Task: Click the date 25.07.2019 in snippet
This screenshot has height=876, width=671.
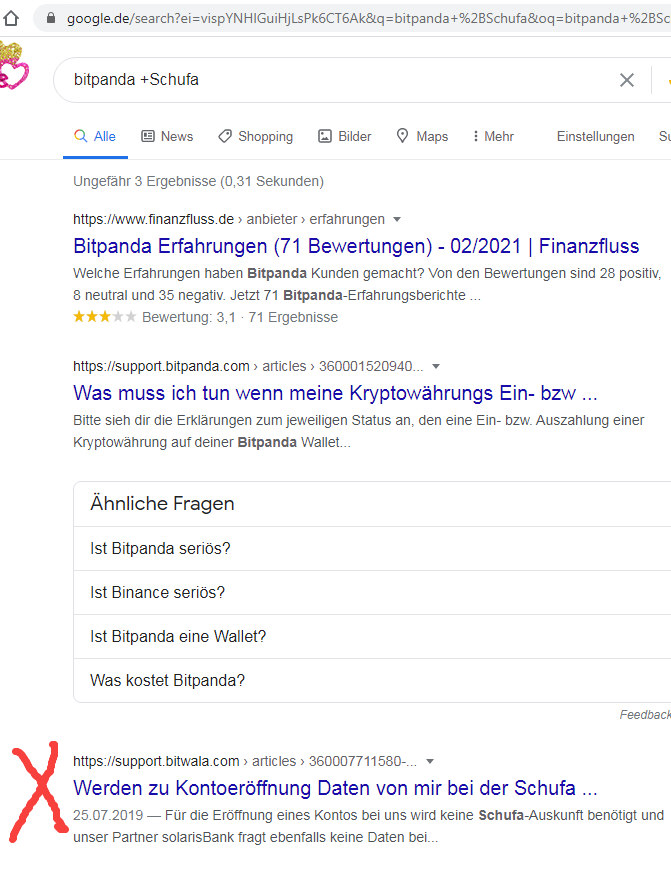Action: (108, 815)
